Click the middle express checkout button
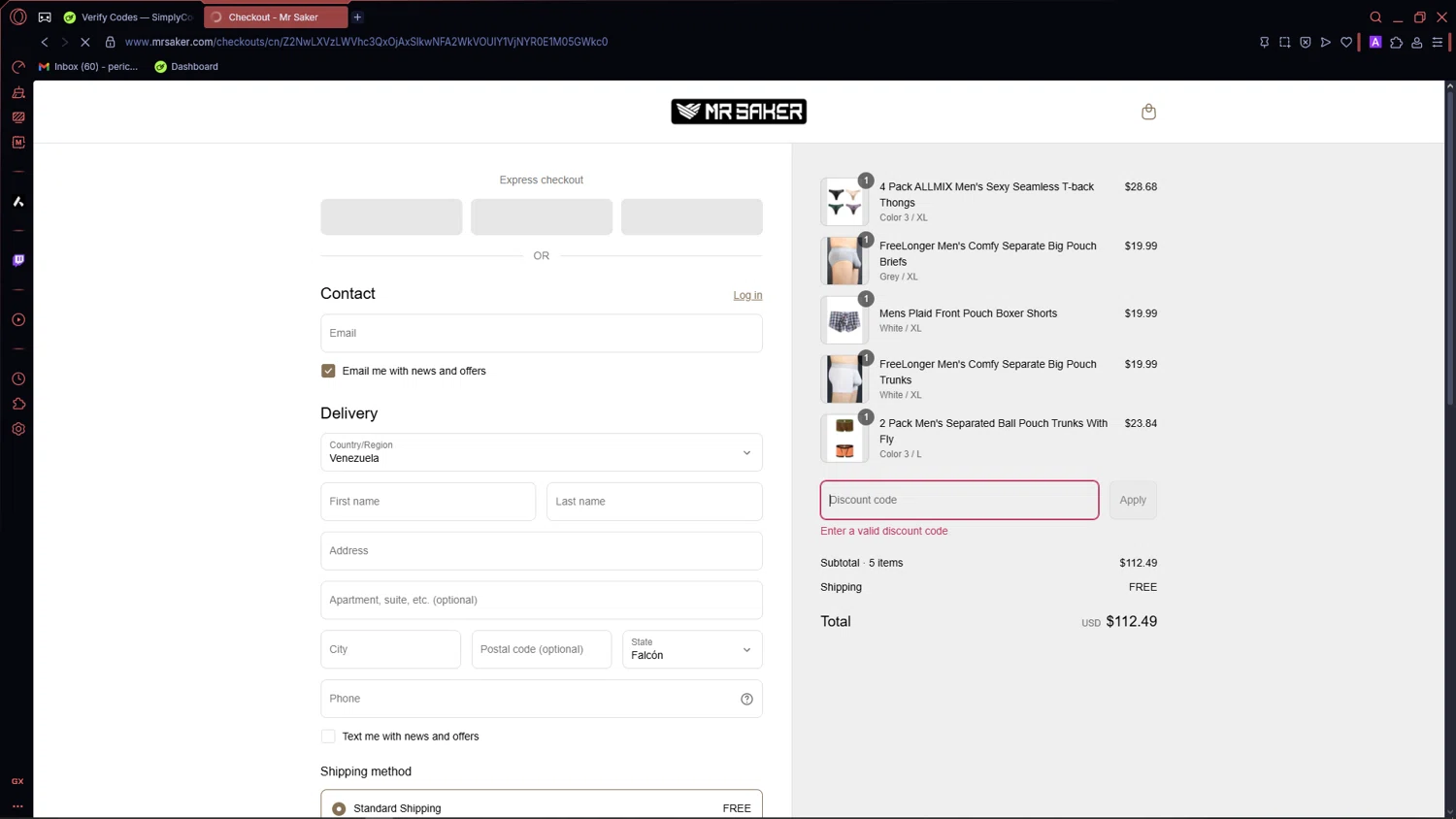1456x819 pixels. (542, 216)
